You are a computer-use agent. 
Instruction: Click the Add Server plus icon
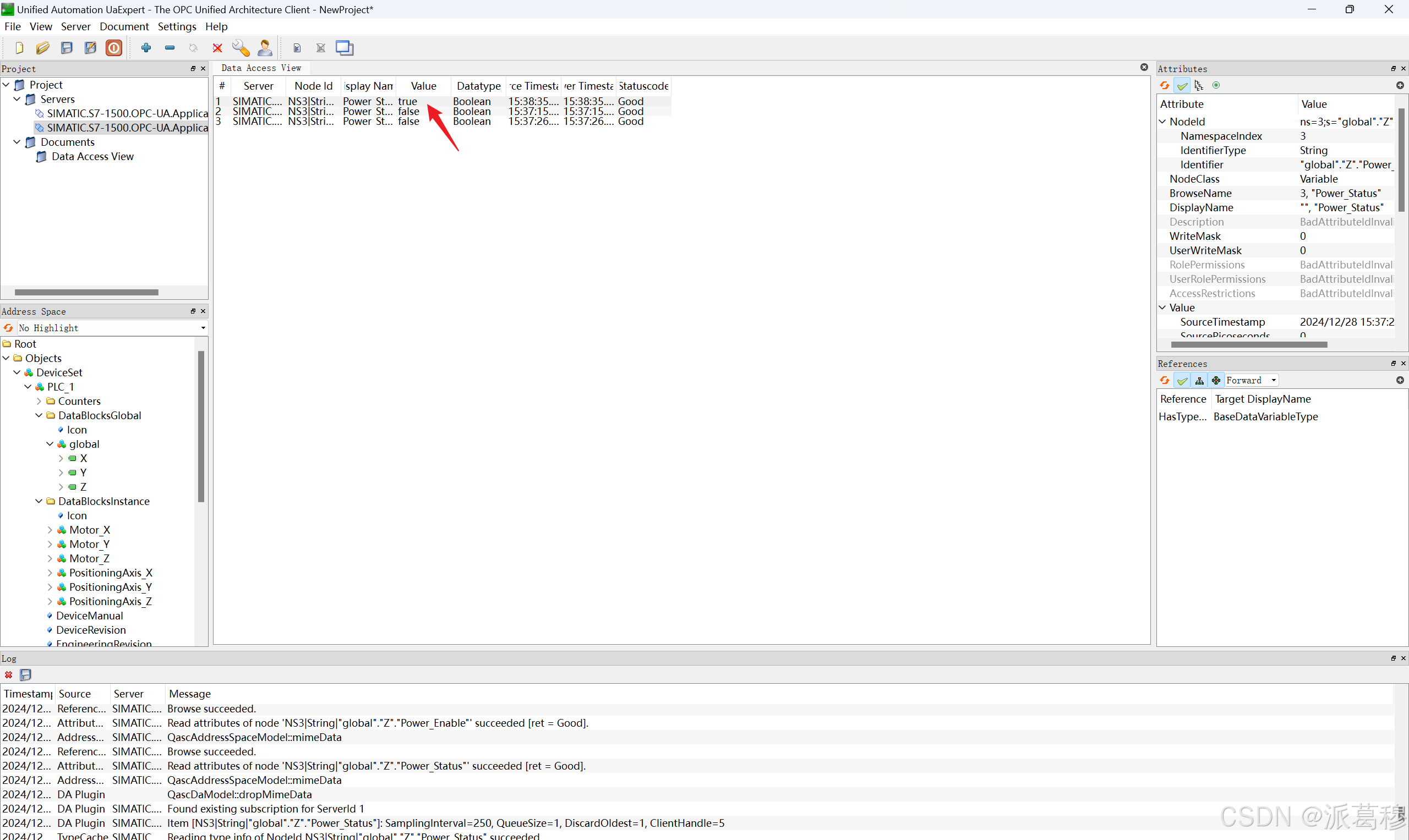tap(146, 48)
